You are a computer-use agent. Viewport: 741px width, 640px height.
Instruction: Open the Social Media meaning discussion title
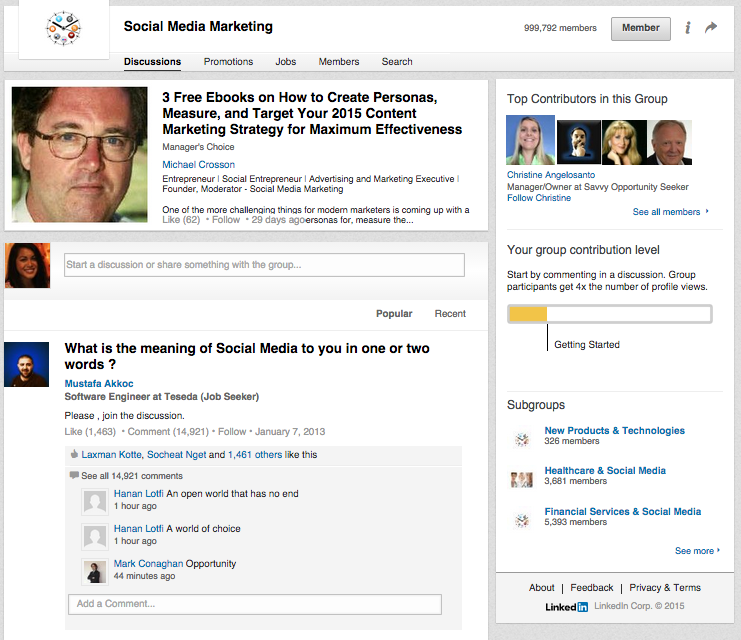(x=247, y=356)
